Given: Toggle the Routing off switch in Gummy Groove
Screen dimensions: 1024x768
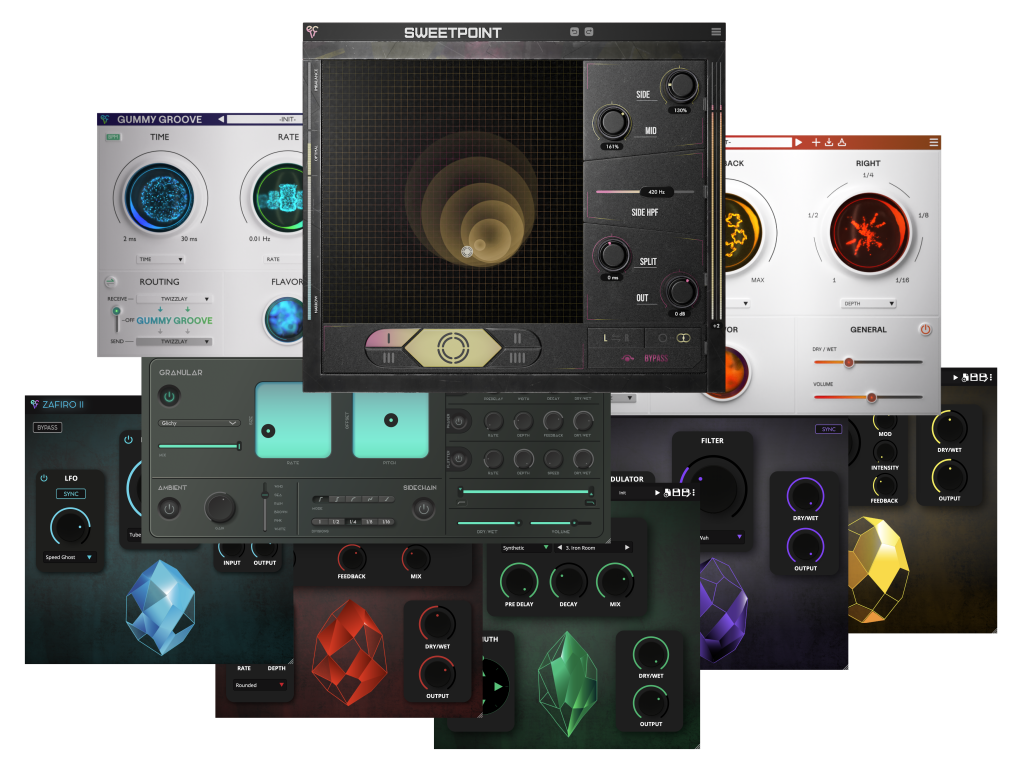Looking at the screenshot, I should coord(116,319).
